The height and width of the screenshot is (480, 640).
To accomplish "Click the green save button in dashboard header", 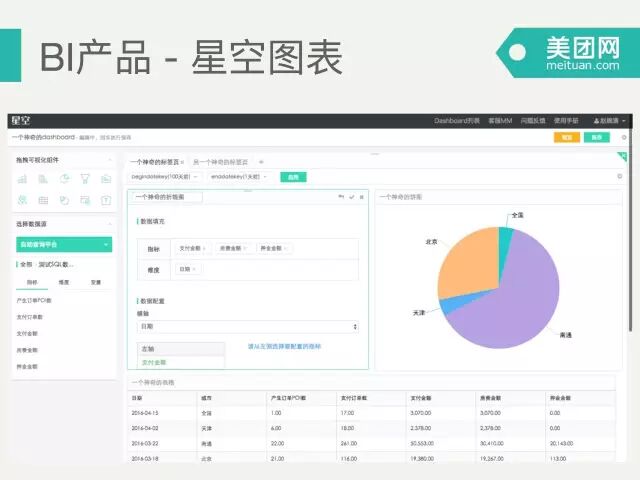I will pos(597,138).
